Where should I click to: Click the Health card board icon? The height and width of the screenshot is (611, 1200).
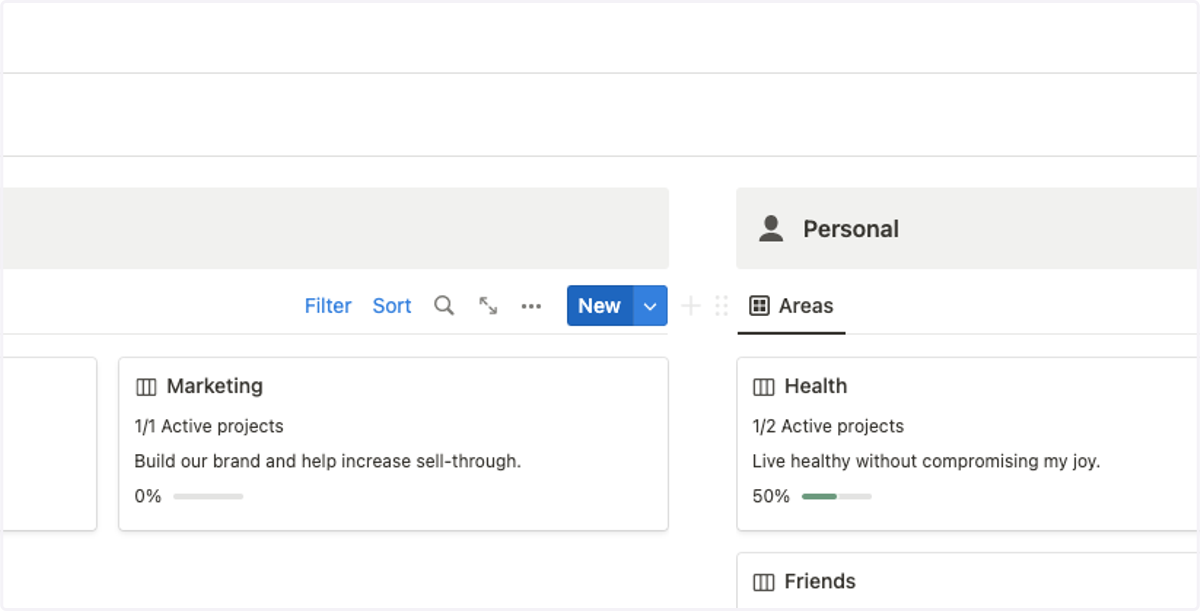pyautogui.click(x=764, y=387)
